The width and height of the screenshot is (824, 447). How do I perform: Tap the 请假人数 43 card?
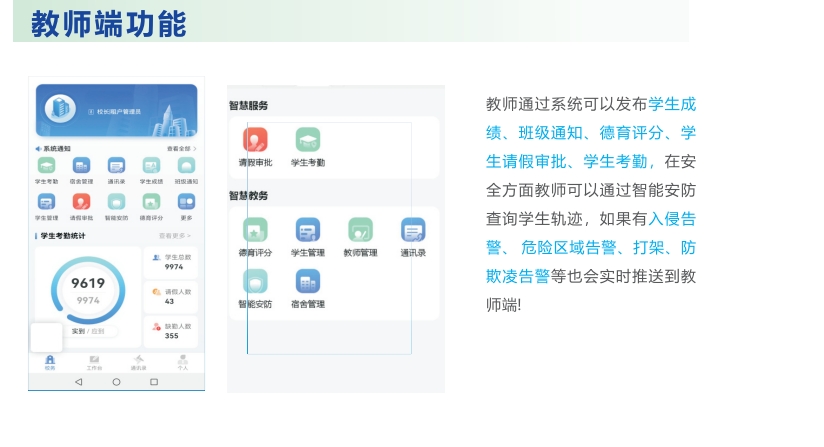171,297
